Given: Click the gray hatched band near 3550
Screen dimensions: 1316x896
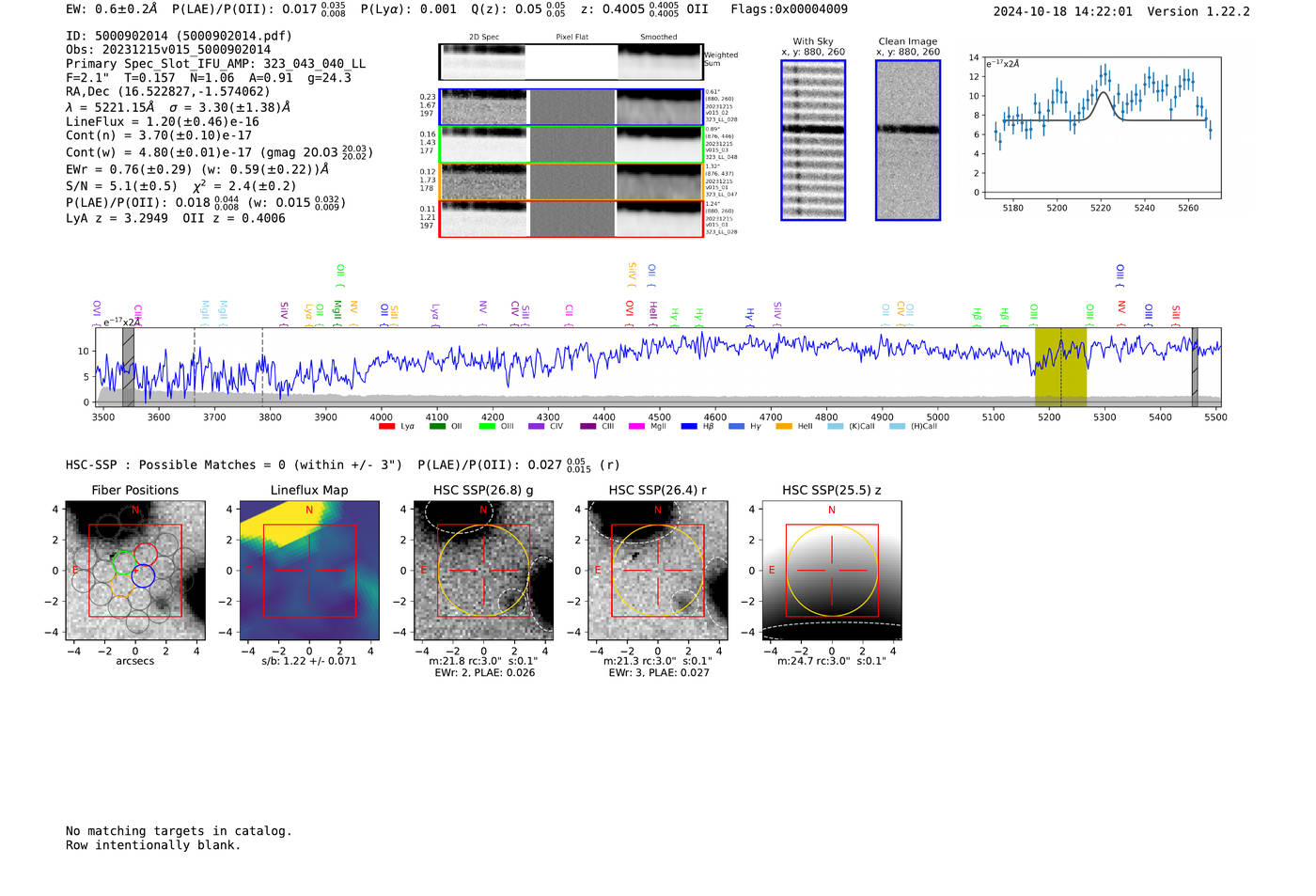Looking at the screenshot, I should tap(128, 367).
